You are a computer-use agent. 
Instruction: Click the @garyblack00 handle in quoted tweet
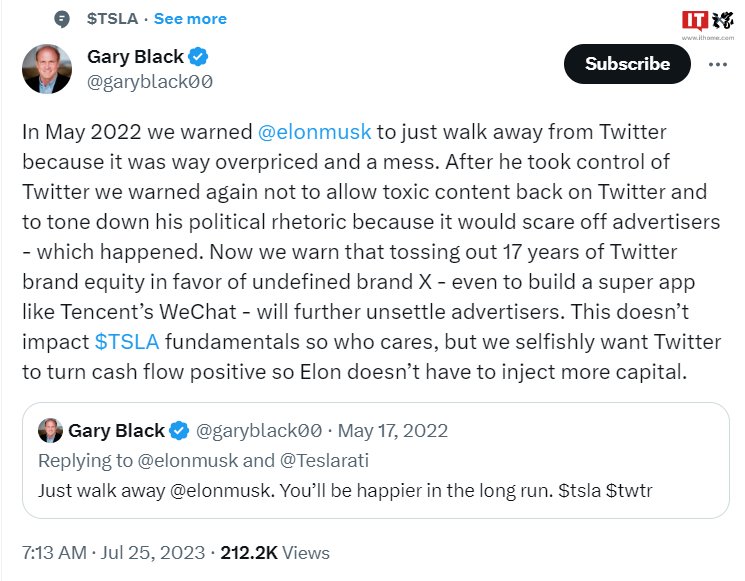pos(259,431)
